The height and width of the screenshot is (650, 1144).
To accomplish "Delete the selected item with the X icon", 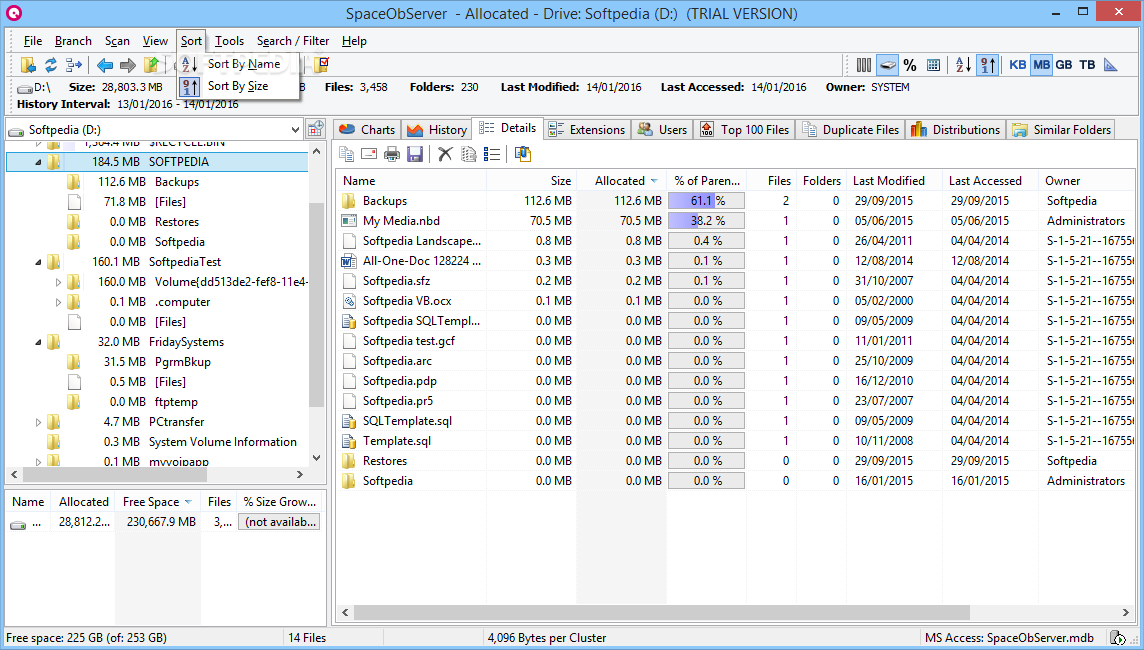I will [446, 154].
